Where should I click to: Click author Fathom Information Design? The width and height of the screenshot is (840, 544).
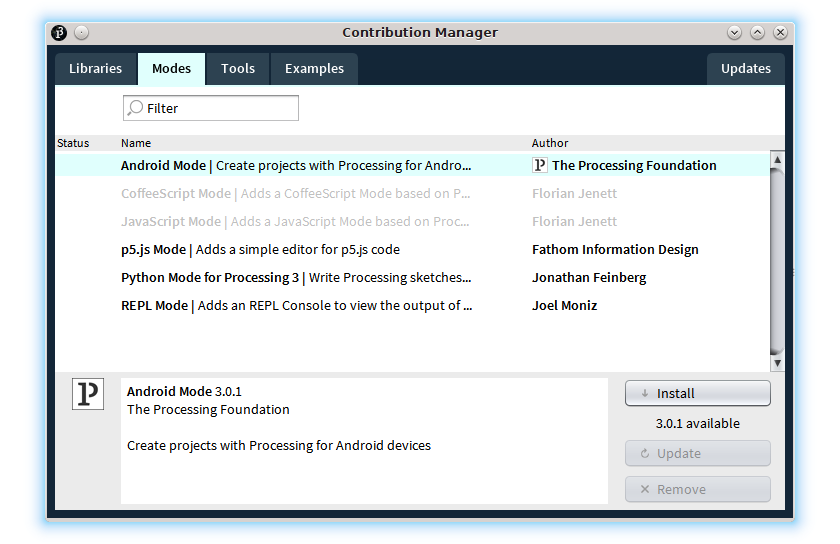[x=615, y=250]
